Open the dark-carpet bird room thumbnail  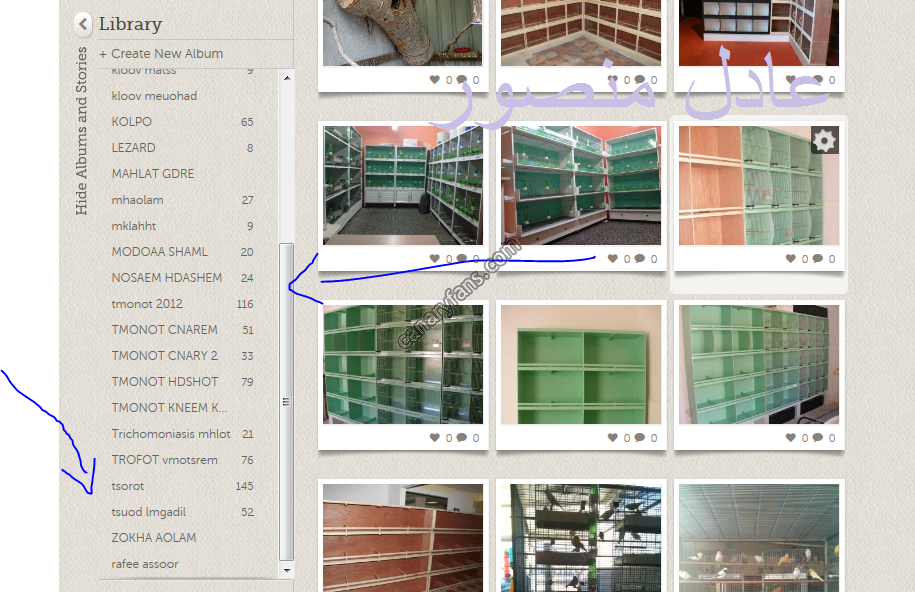point(403,185)
